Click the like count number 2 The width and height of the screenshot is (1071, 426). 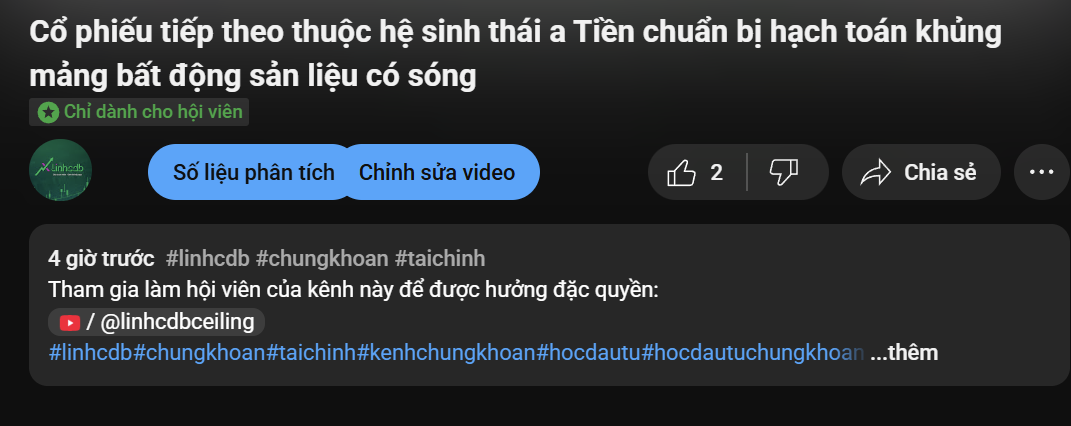pyautogui.click(x=716, y=173)
